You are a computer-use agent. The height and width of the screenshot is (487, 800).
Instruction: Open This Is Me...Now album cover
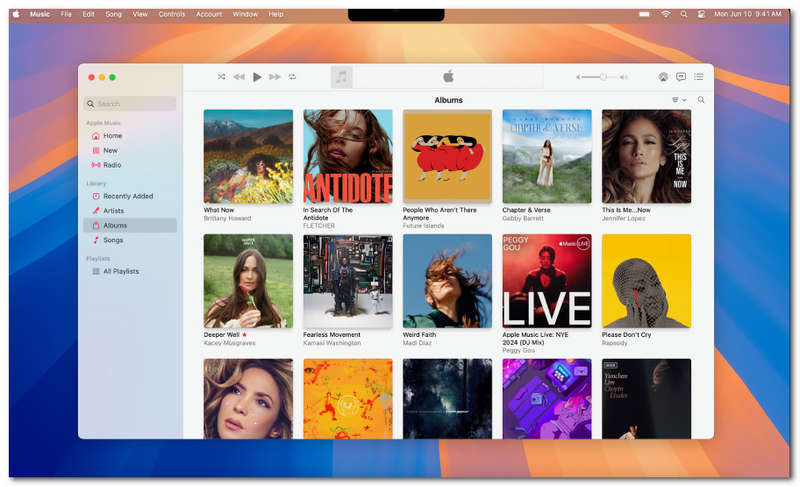point(646,156)
